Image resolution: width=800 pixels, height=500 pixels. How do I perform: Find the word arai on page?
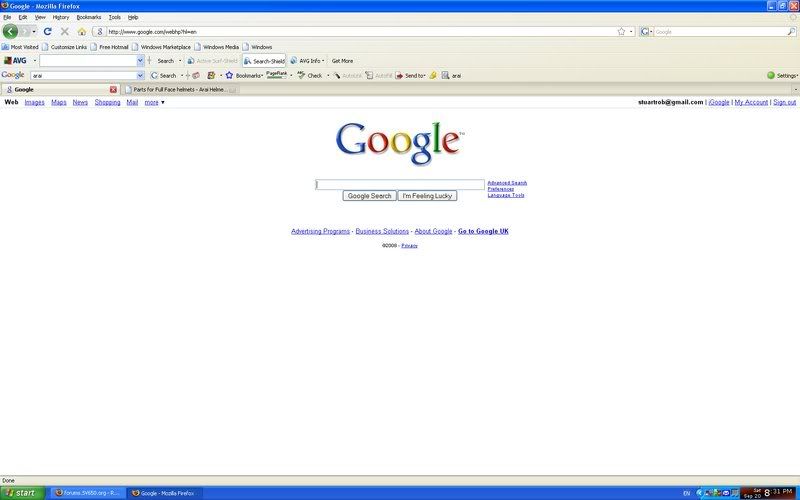[x=451, y=76]
